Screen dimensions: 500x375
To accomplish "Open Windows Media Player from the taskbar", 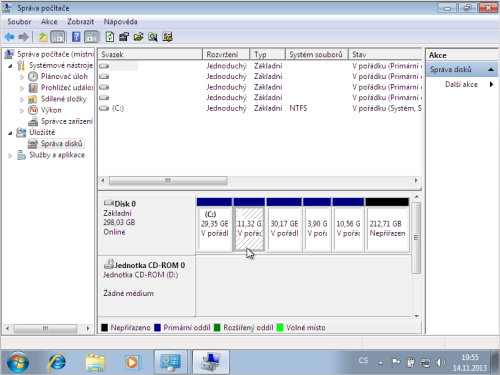I will pyautogui.click(x=132, y=362).
